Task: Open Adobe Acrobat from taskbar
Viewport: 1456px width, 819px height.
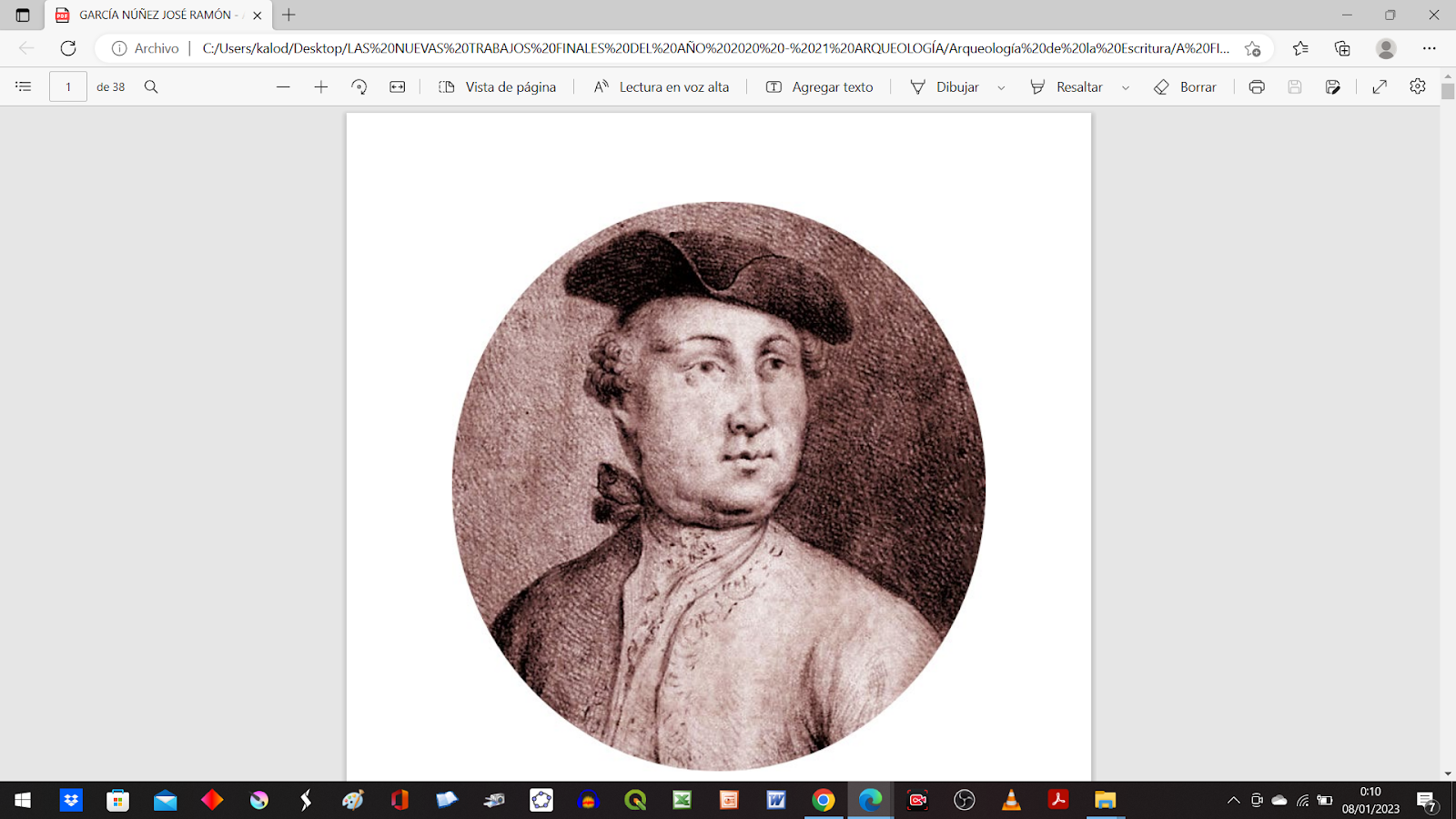Action: [1058, 800]
